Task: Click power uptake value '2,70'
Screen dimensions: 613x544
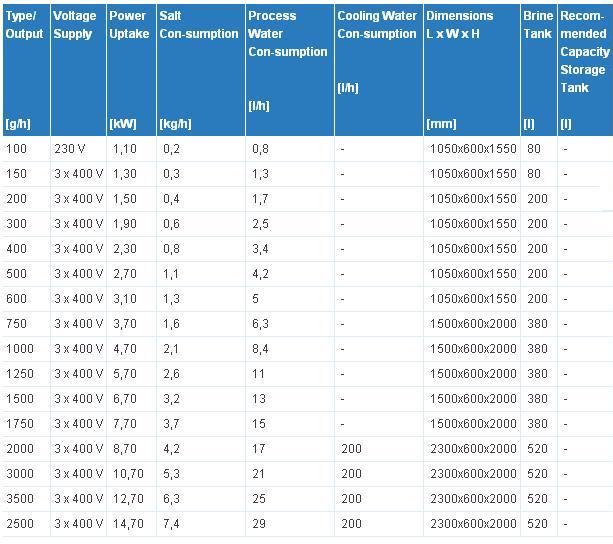Action: tap(125, 274)
